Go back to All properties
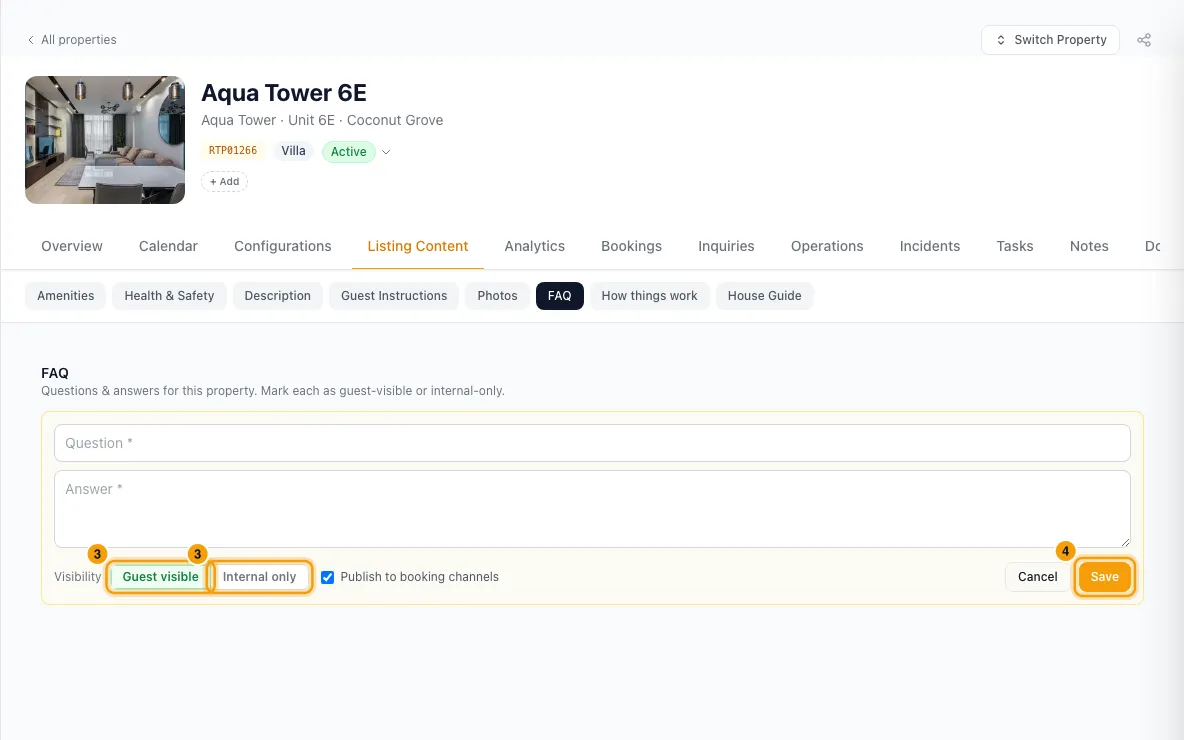 coord(72,40)
